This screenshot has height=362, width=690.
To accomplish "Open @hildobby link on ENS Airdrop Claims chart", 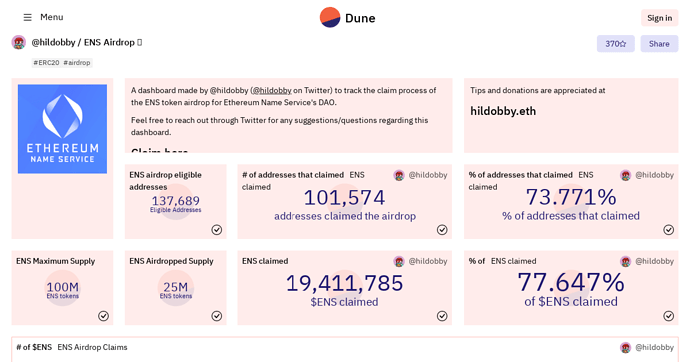I will point(654,347).
